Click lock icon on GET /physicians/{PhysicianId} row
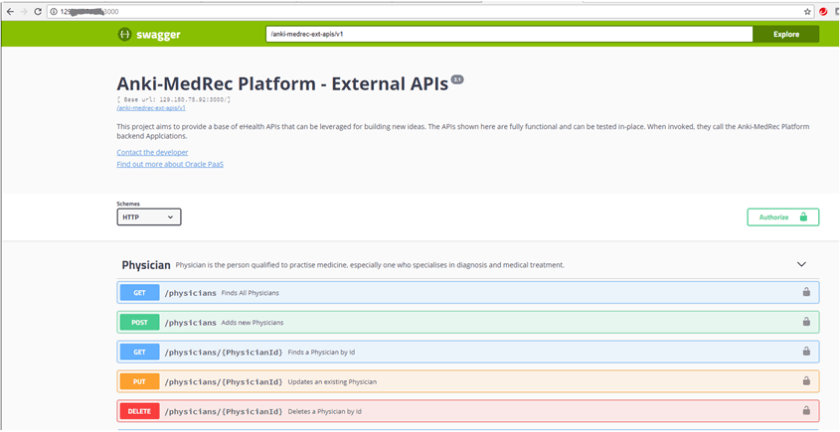 805,352
